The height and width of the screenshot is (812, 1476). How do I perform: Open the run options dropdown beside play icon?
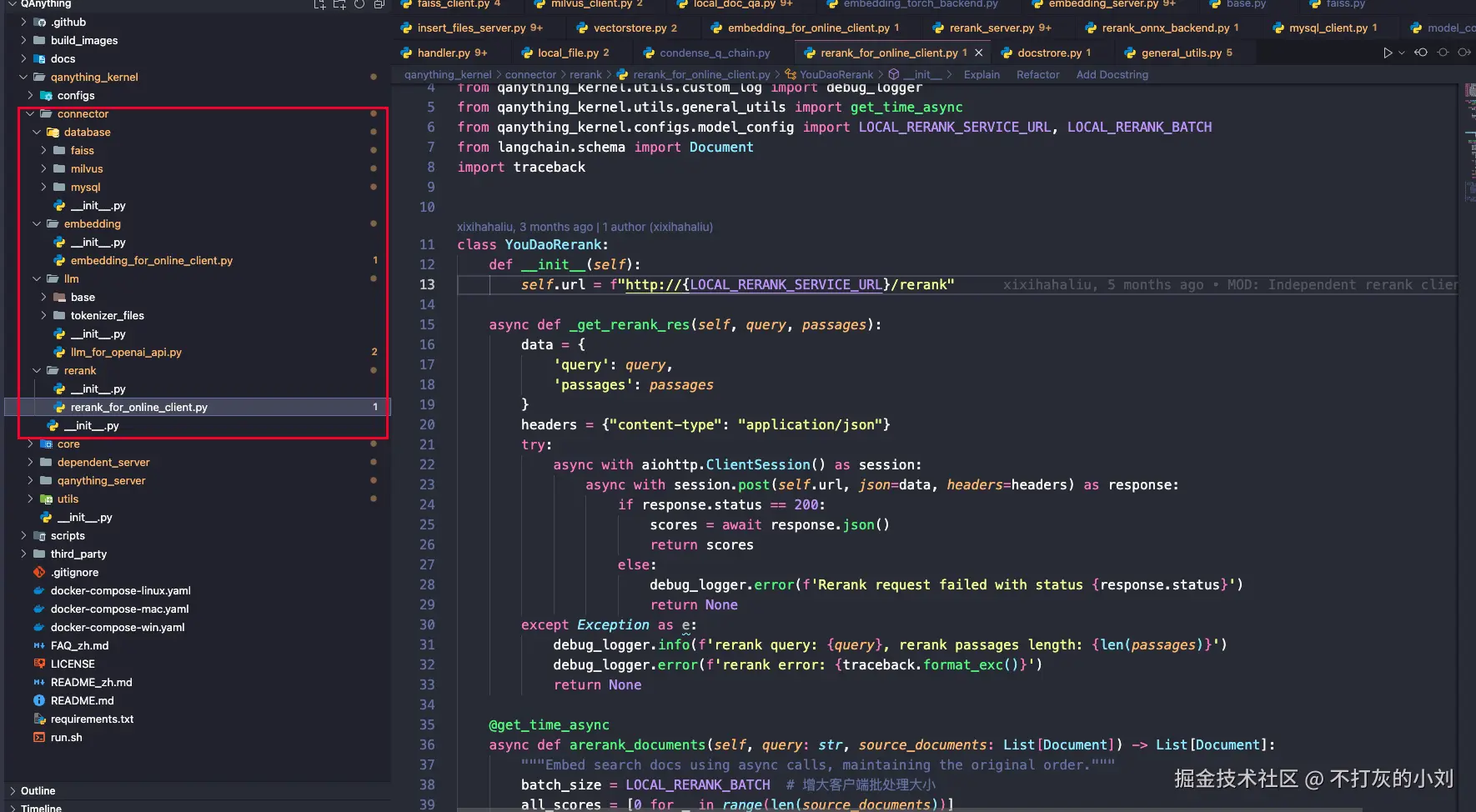pyautogui.click(x=1401, y=53)
